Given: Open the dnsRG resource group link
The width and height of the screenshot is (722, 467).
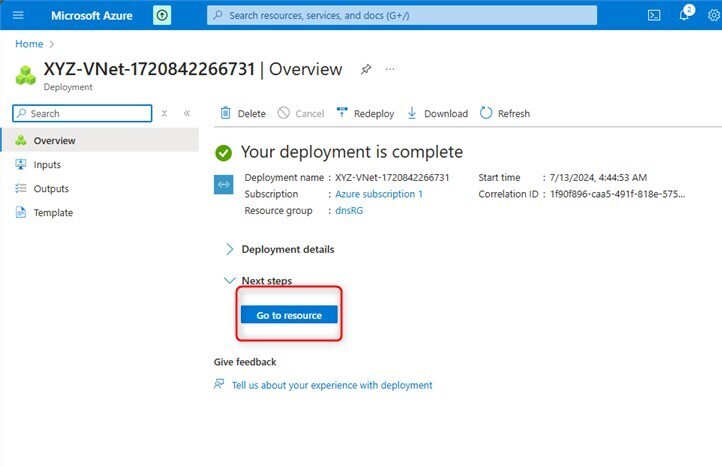Looking at the screenshot, I should click(x=349, y=210).
